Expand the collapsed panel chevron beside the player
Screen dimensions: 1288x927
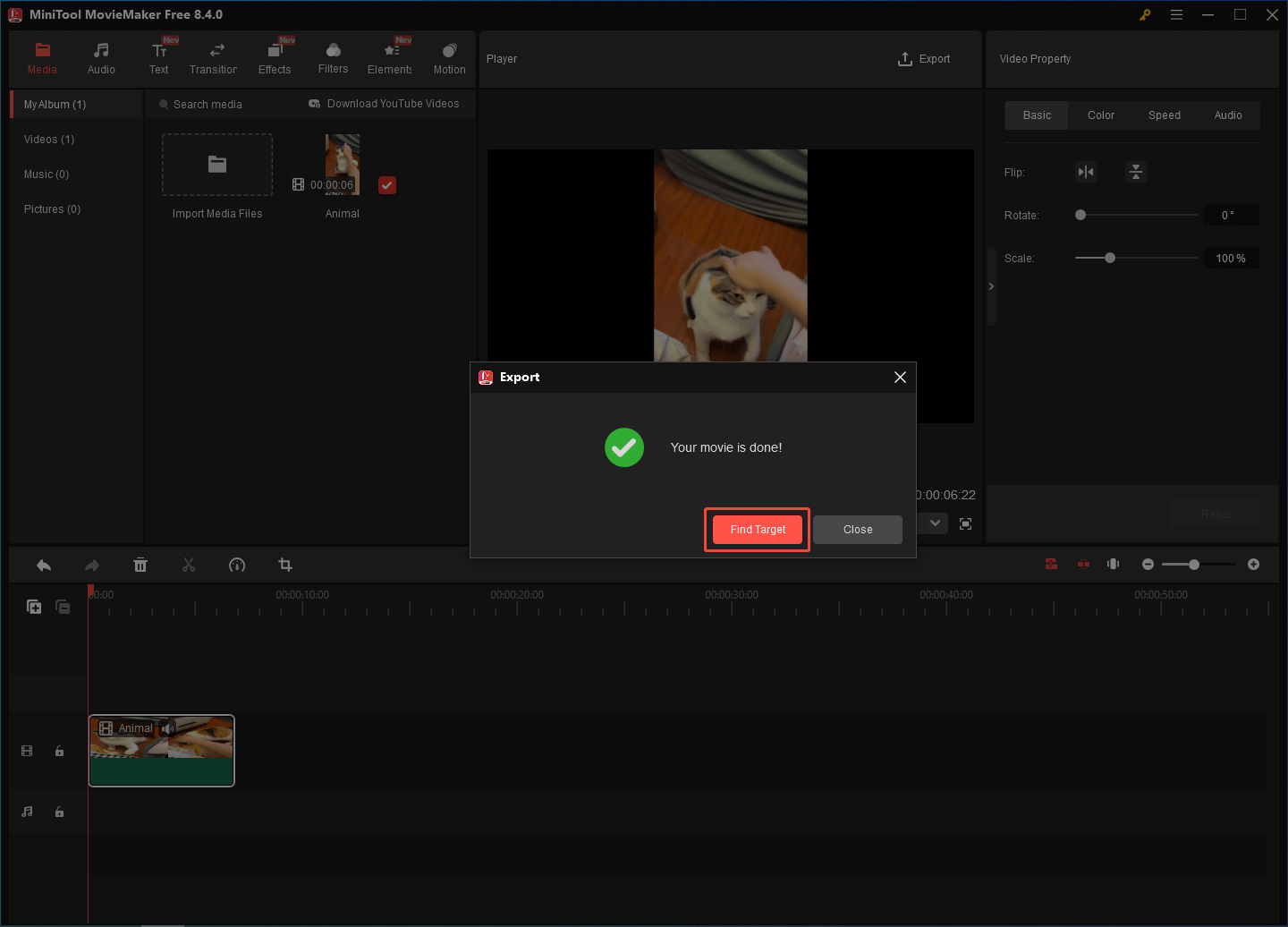tap(991, 285)
